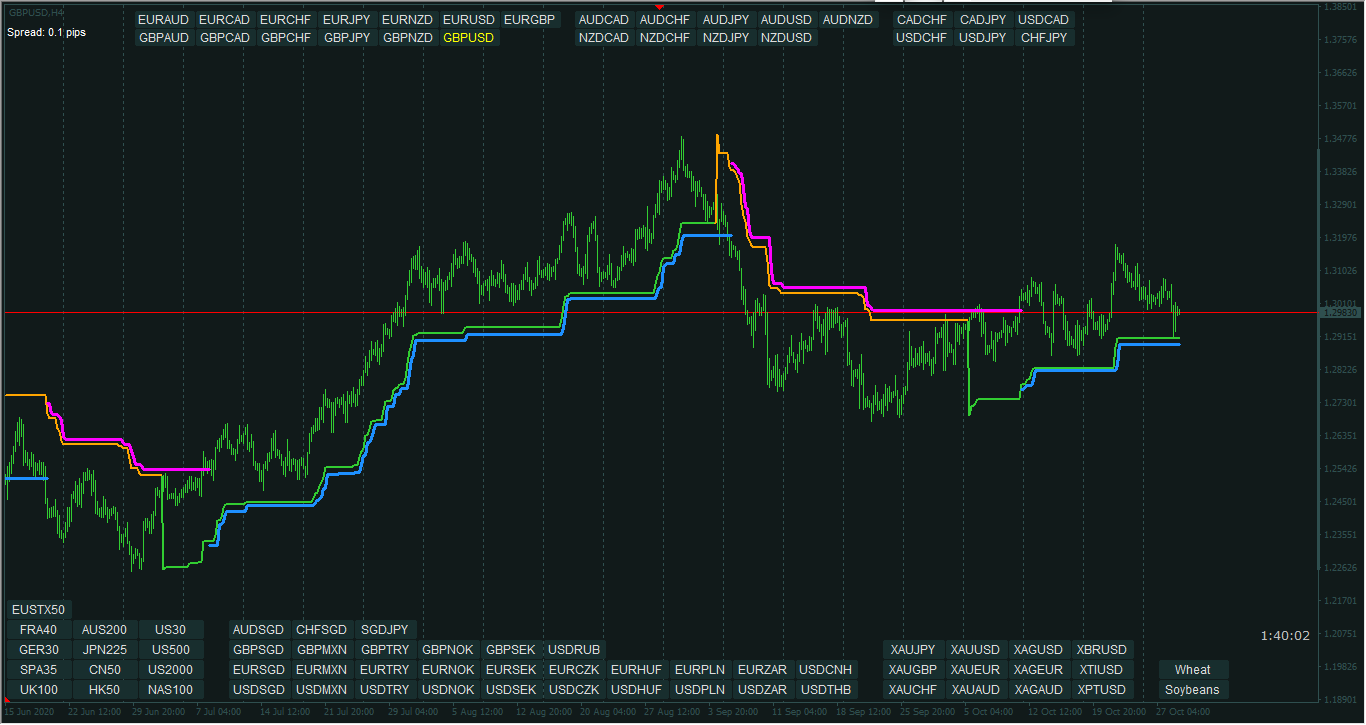1366x725 pixels.
Task: Open the GBPCAD chart
Action: [x=224, y=38]
